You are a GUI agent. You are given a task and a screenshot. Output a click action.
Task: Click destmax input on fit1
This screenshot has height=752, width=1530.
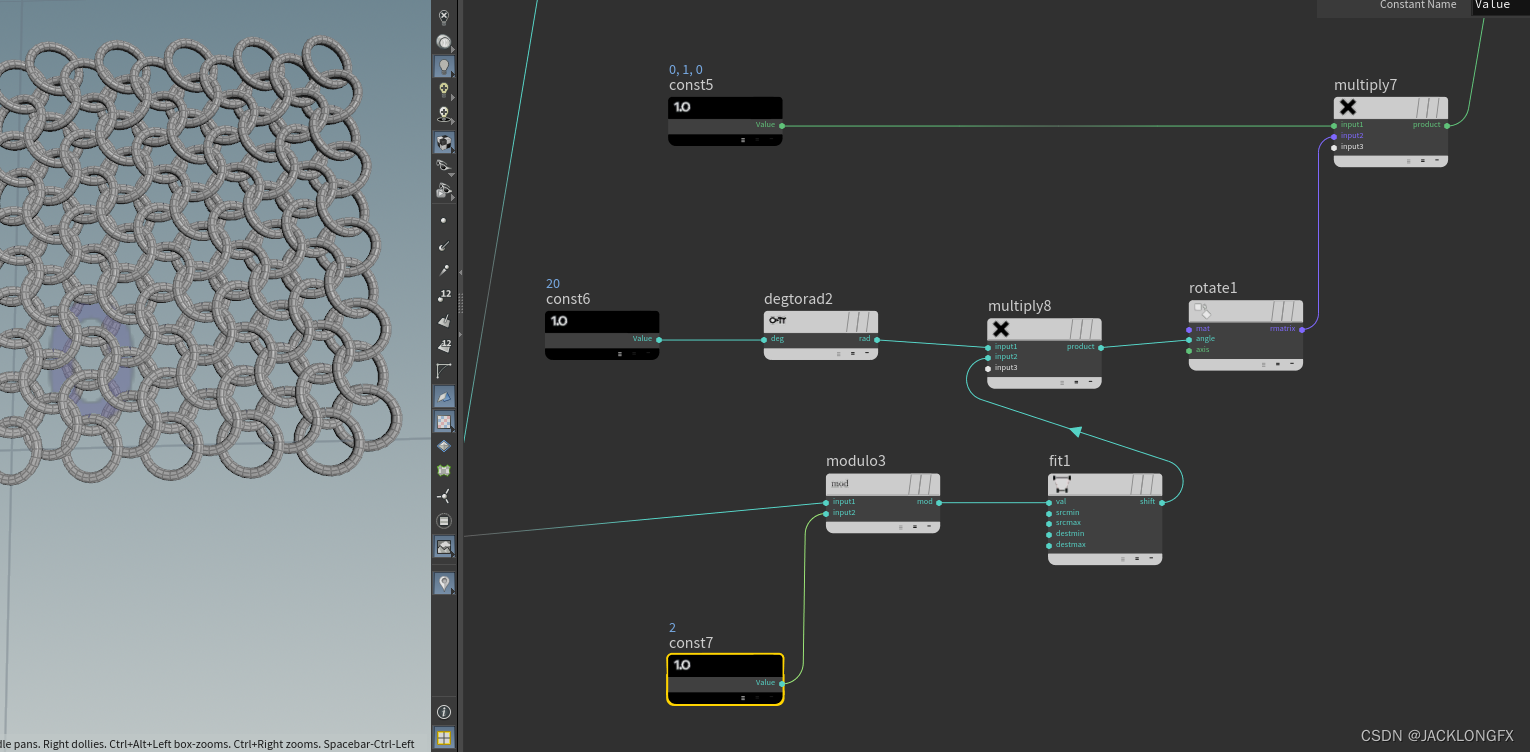tap(1048, 545)
